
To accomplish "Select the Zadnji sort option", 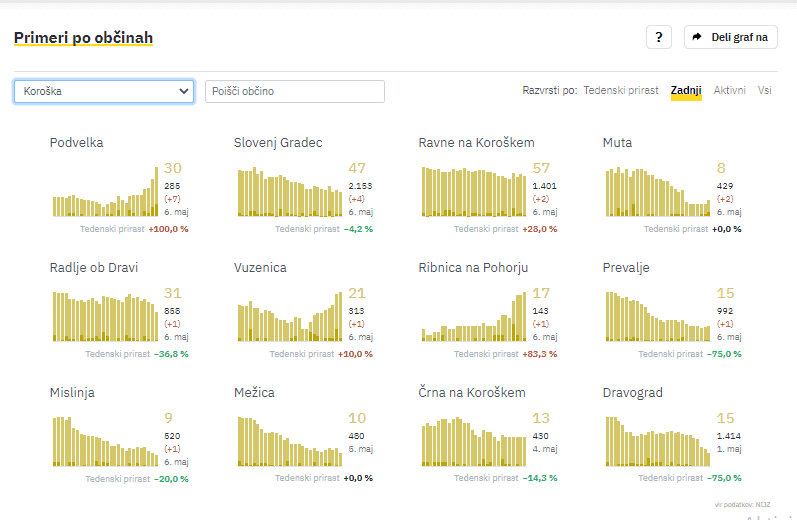I will click(x=686, y=90).
